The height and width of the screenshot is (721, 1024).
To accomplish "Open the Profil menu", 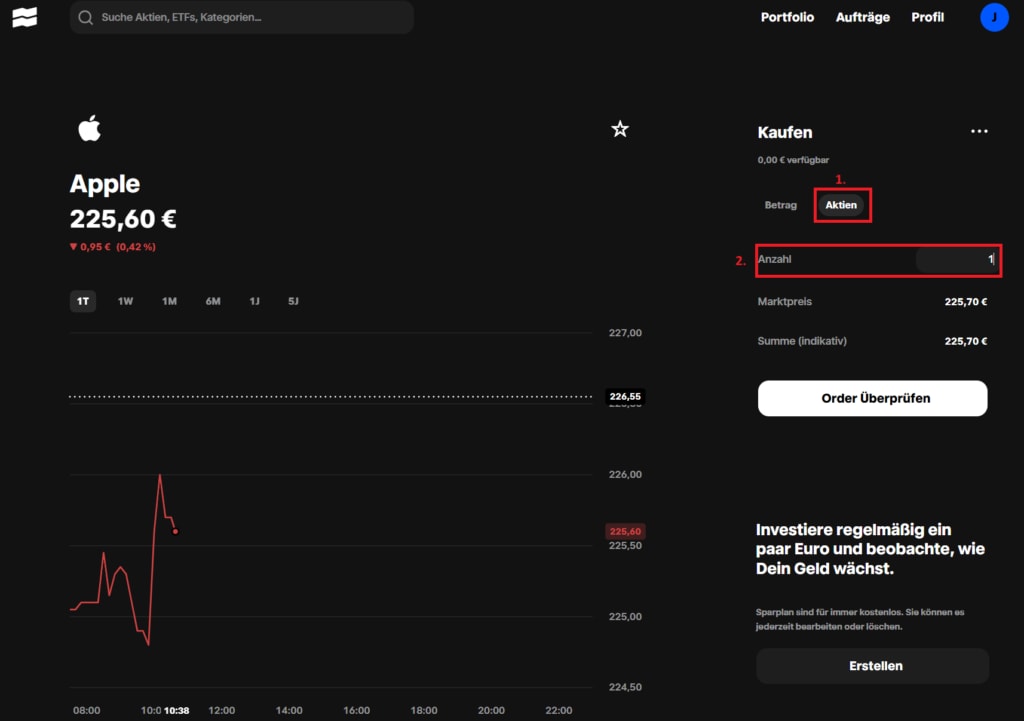I will click(927, 17).
